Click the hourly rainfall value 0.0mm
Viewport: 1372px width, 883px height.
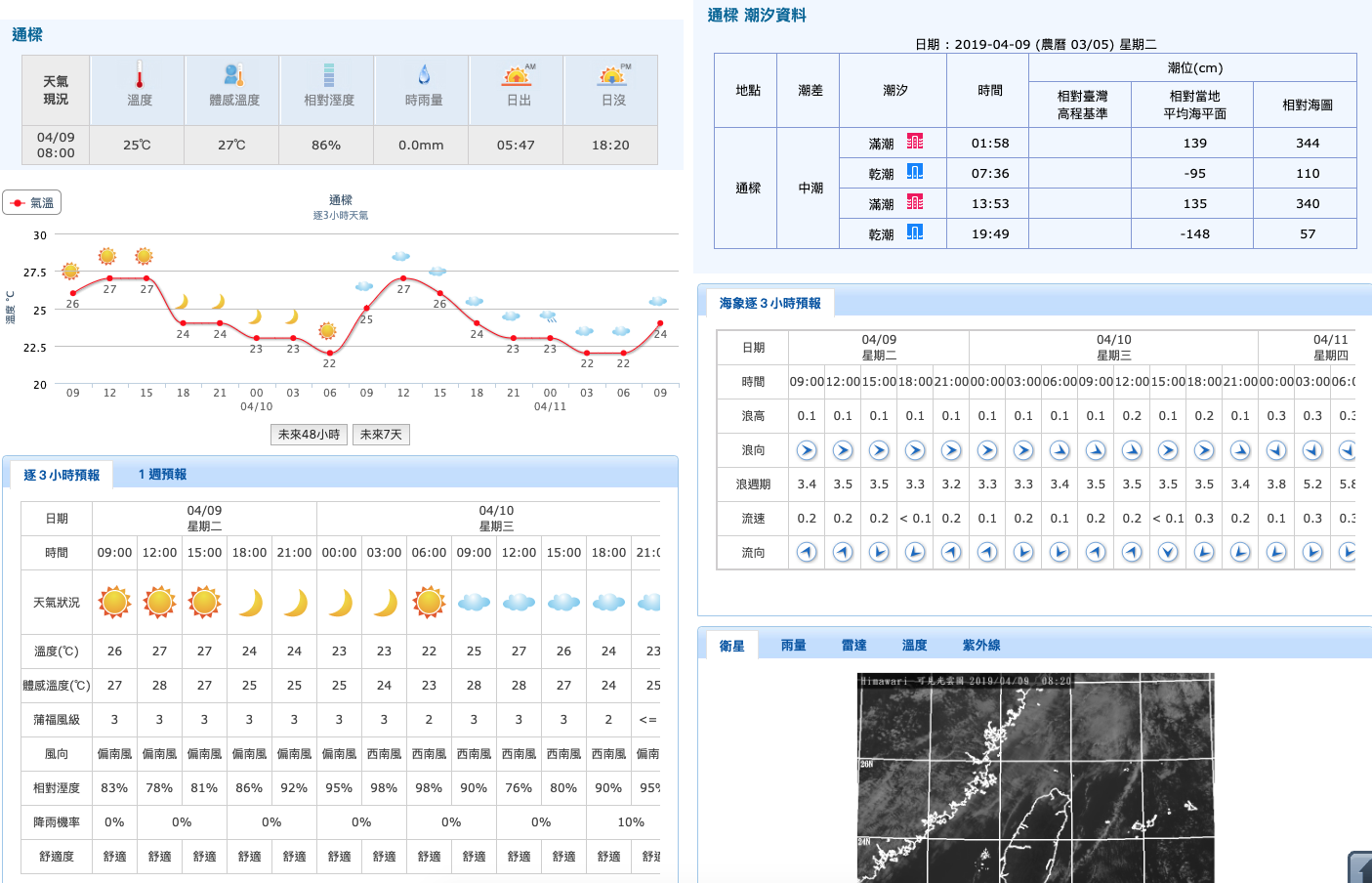(x=421, y=146)
